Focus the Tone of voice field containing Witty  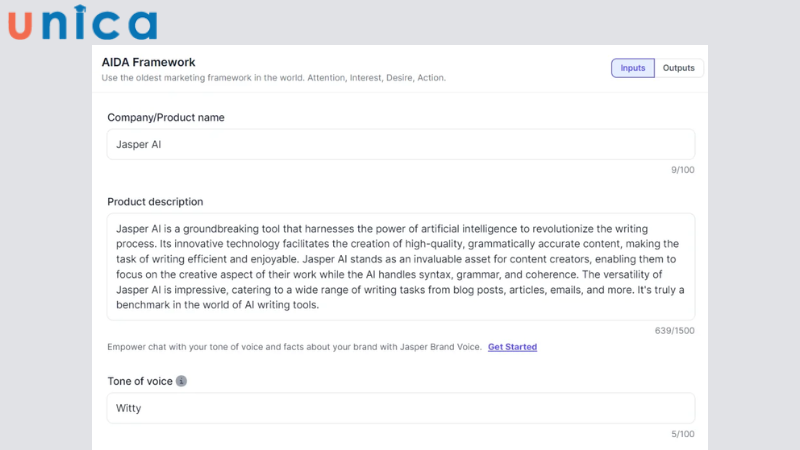coord(400,408)
